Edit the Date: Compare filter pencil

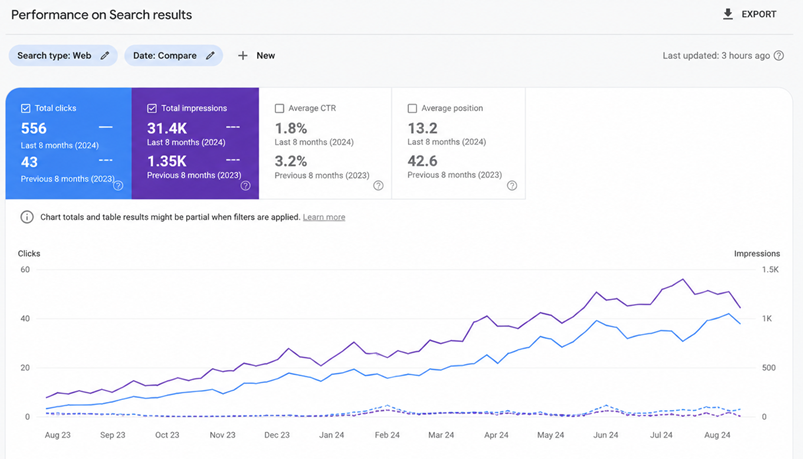click(x=210, y=55)
